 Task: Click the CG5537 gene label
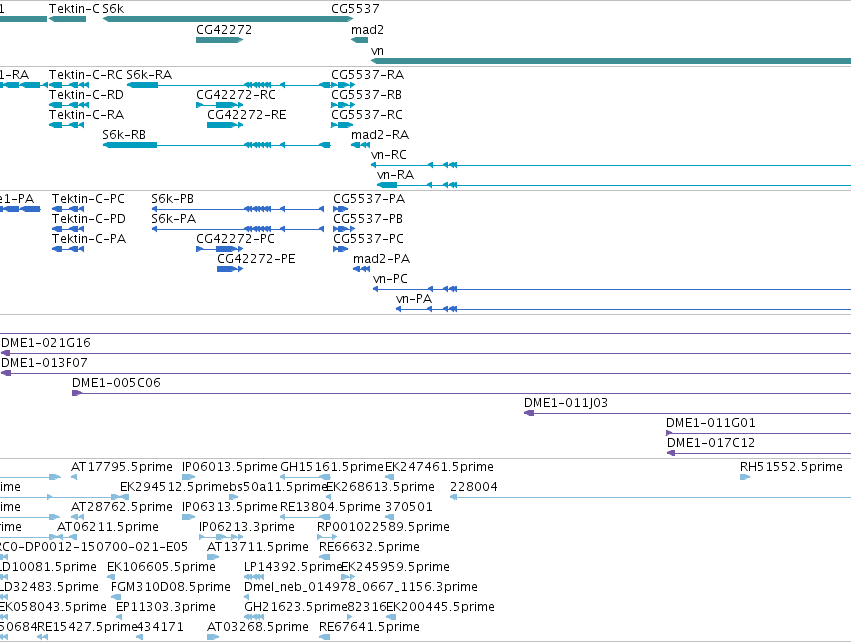[x=355, y=9]
